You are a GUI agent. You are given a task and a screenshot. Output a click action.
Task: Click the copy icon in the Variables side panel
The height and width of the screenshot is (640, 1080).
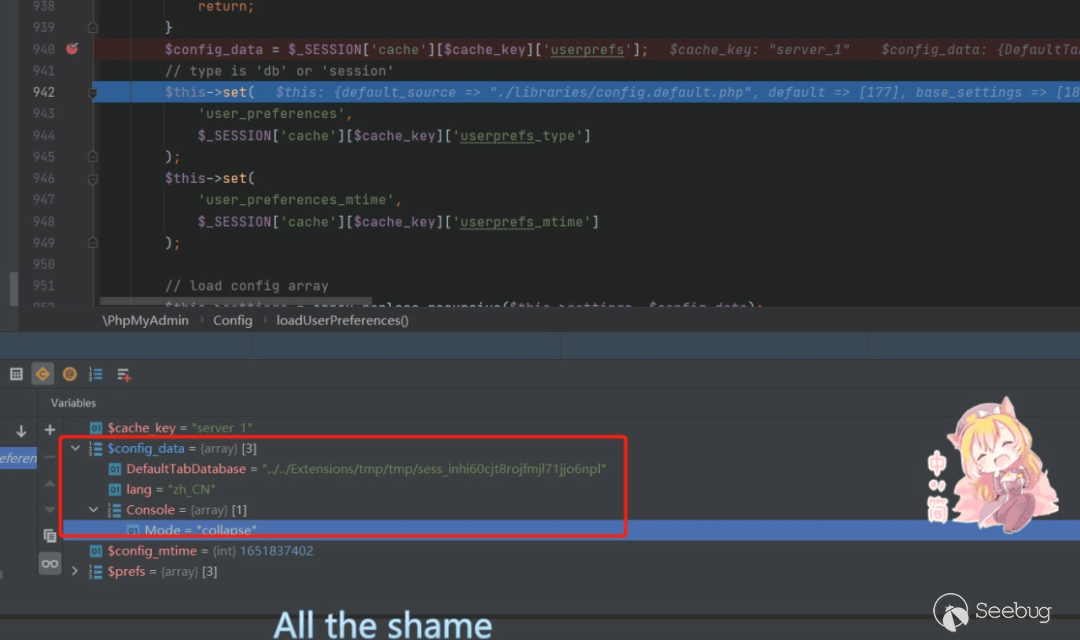50,535
